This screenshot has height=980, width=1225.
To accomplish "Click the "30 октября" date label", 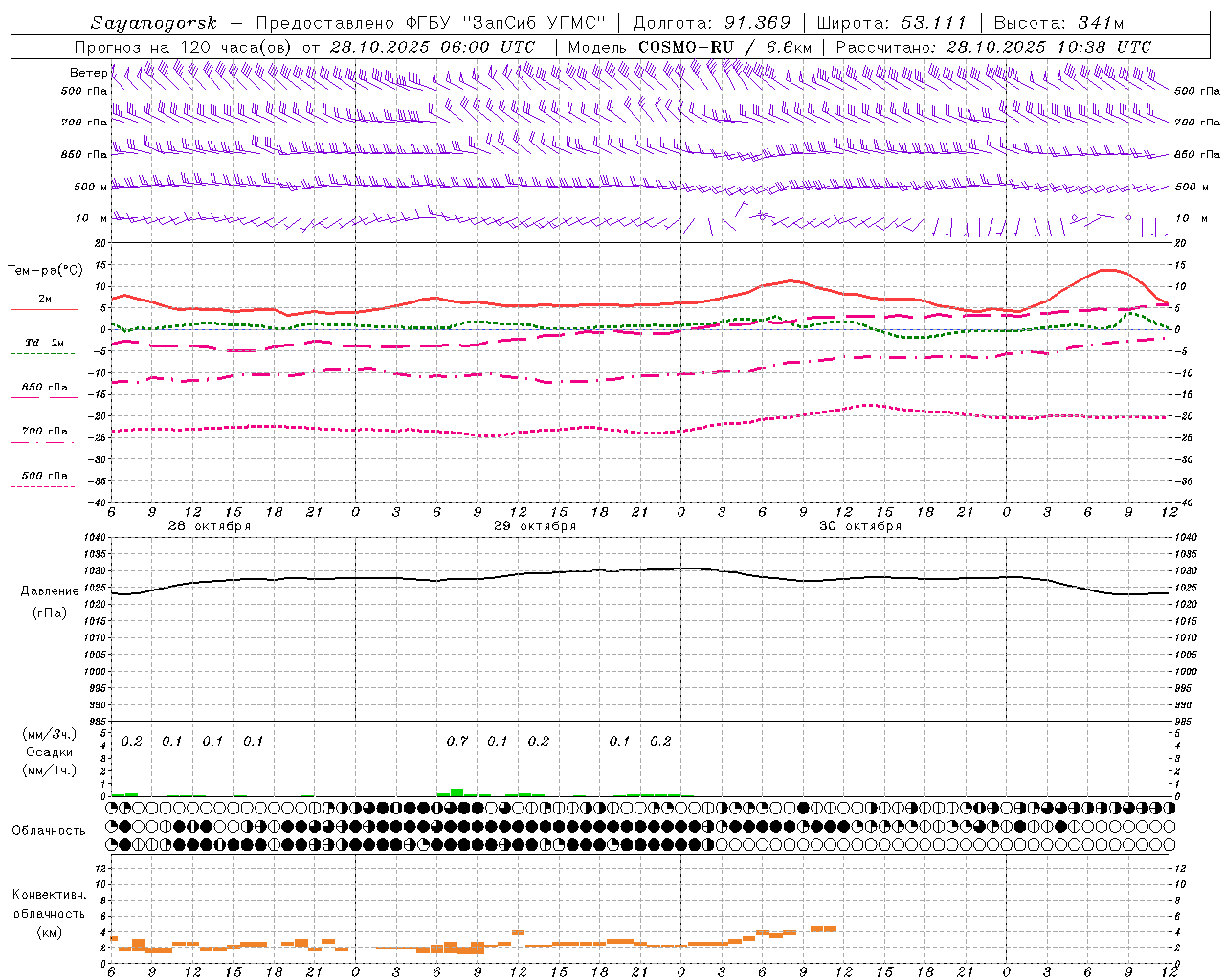I will [860, 526].
